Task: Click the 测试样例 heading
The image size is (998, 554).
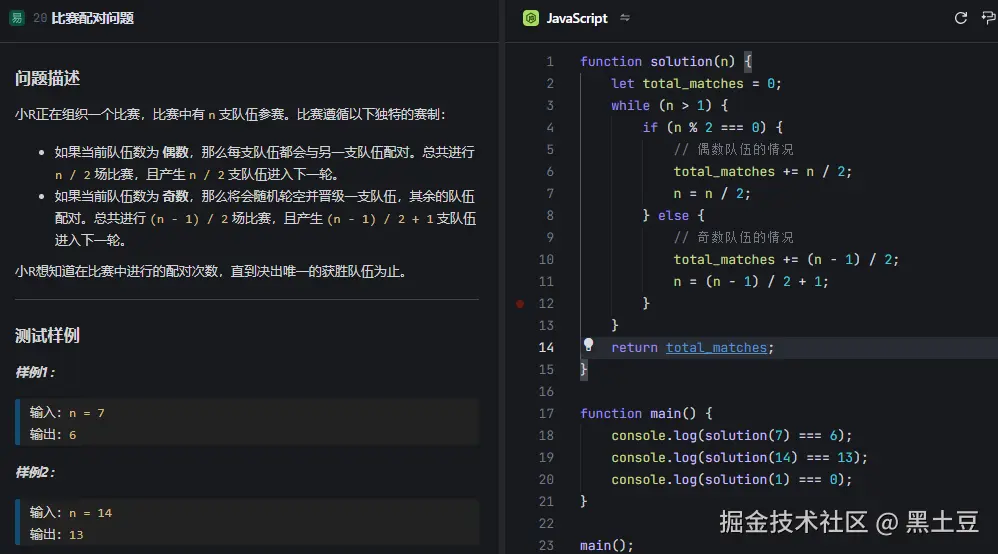Action: point(47,336)
